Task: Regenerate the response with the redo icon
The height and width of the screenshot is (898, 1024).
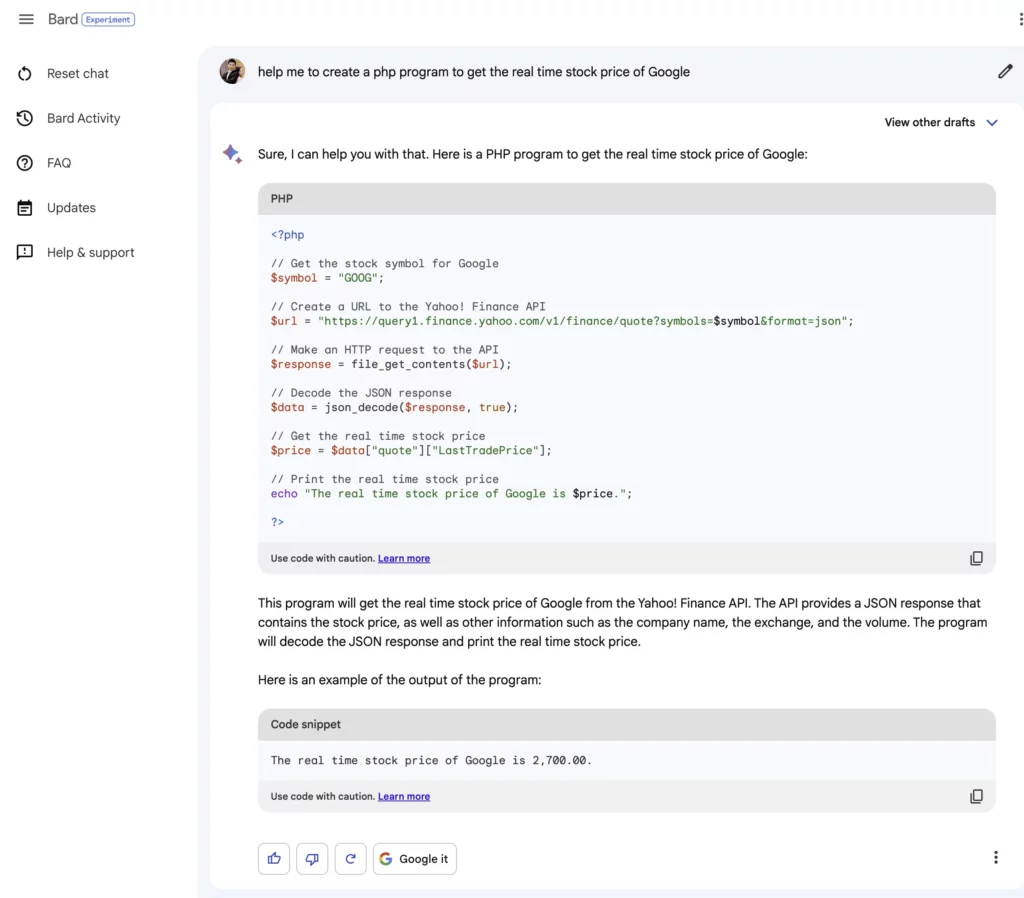Action: click(351, 858)
